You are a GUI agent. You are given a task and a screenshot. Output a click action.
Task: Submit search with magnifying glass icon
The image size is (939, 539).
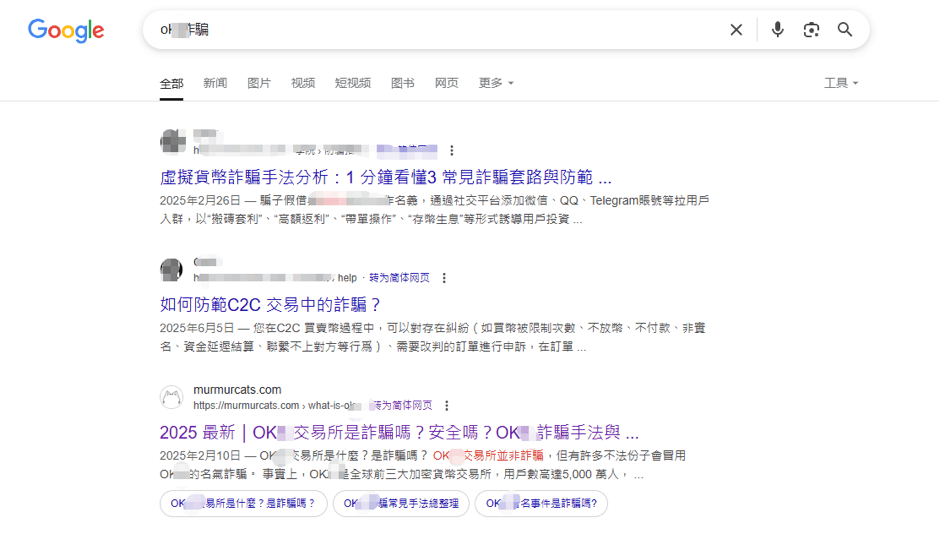[844, 29]
